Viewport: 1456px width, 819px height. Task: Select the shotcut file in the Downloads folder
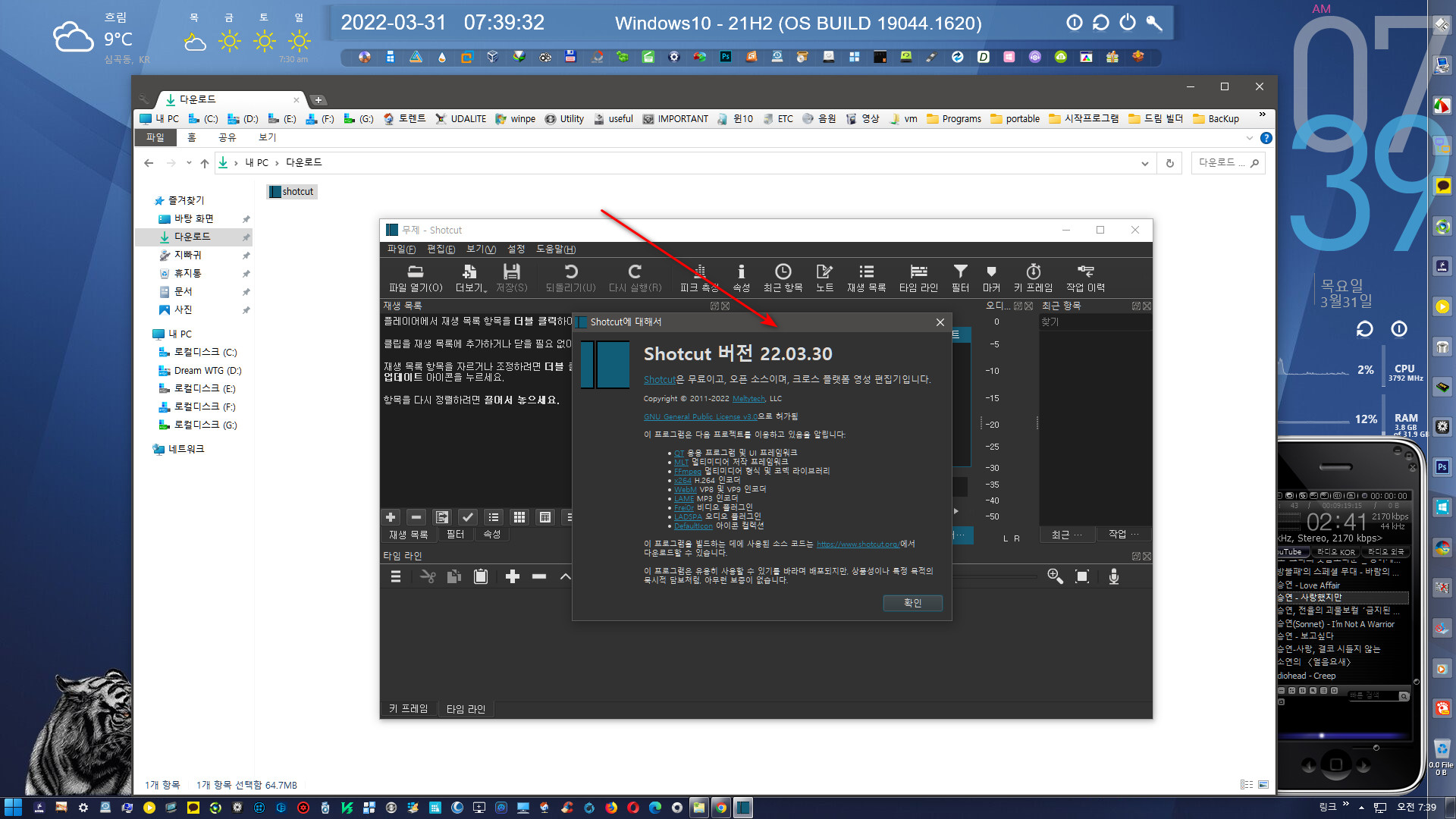click(291, 192)
